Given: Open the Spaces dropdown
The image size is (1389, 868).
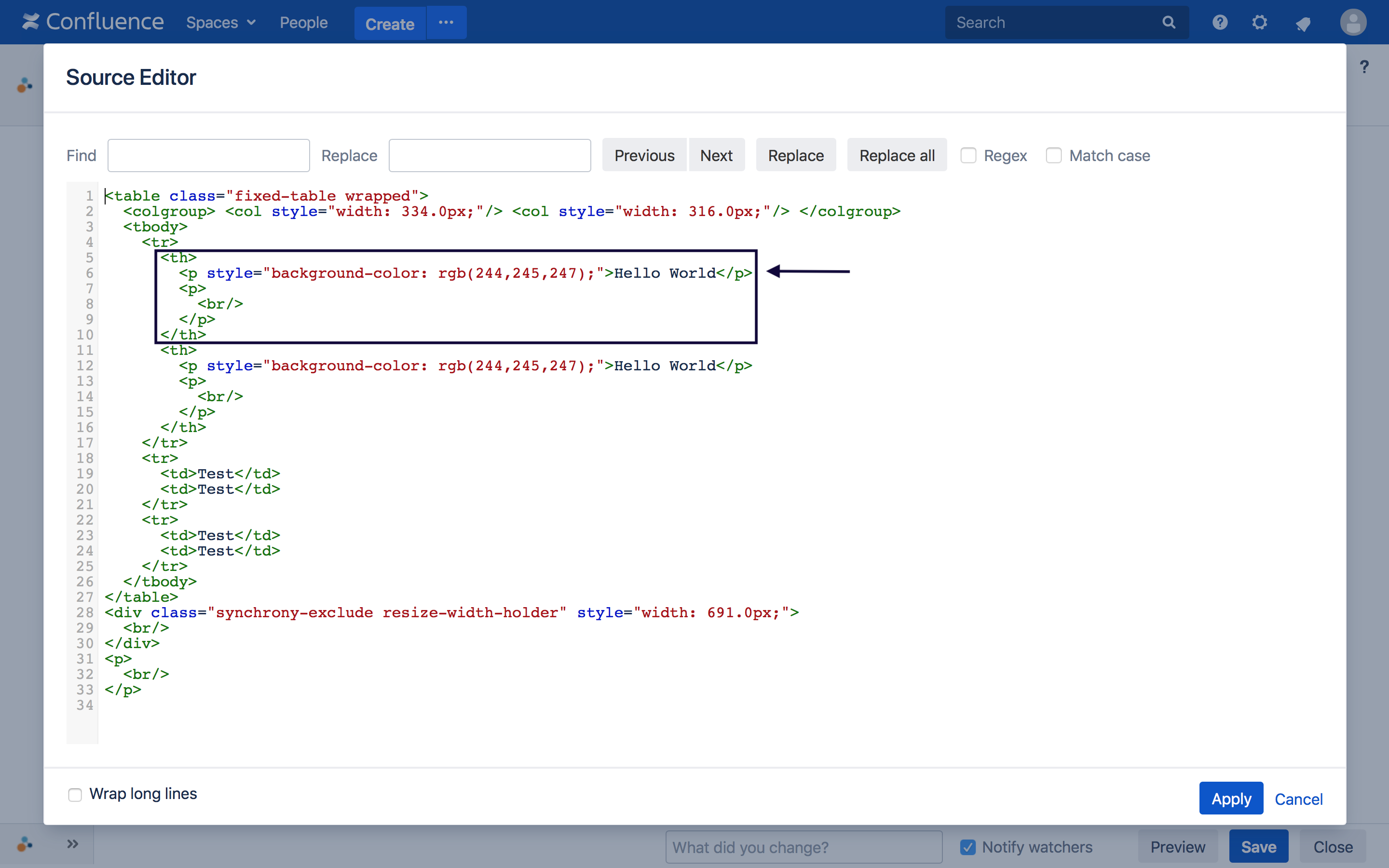Looking at the screenshot, I should (x=220, y=22).
